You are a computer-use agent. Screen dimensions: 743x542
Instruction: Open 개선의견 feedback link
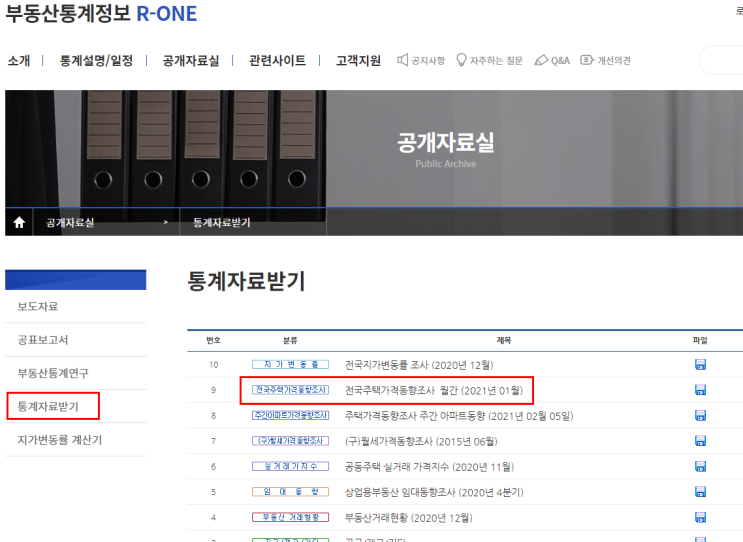coord(606,60)
